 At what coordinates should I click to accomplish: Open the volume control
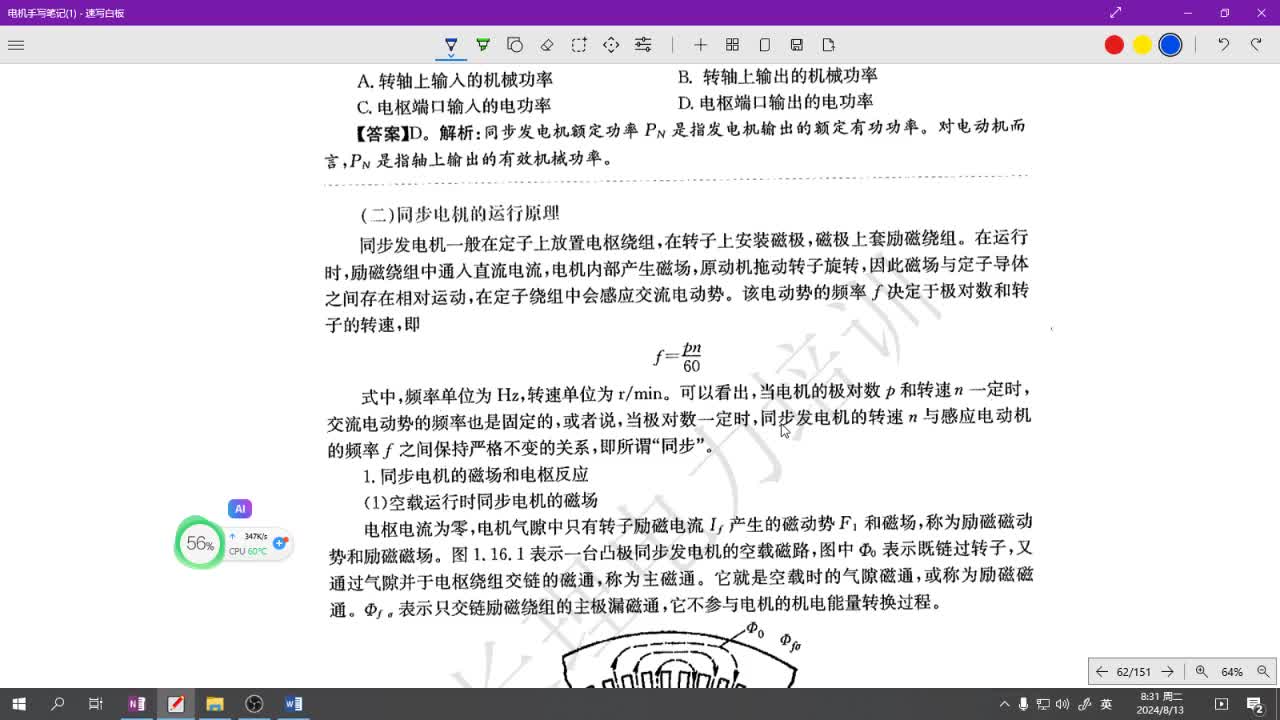click(x=1062, y=704)
